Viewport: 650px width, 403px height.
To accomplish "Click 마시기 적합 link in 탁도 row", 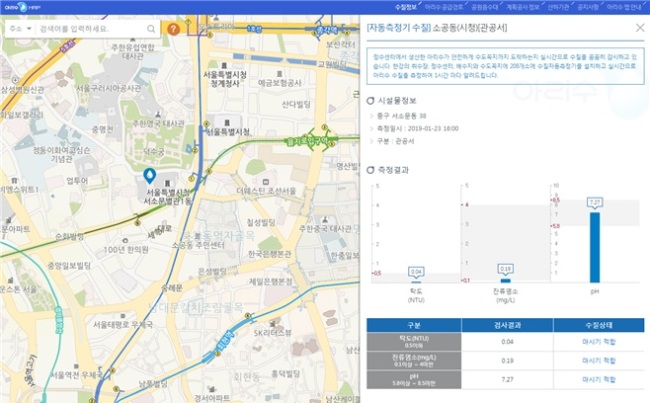I will (x=599, y=342).
